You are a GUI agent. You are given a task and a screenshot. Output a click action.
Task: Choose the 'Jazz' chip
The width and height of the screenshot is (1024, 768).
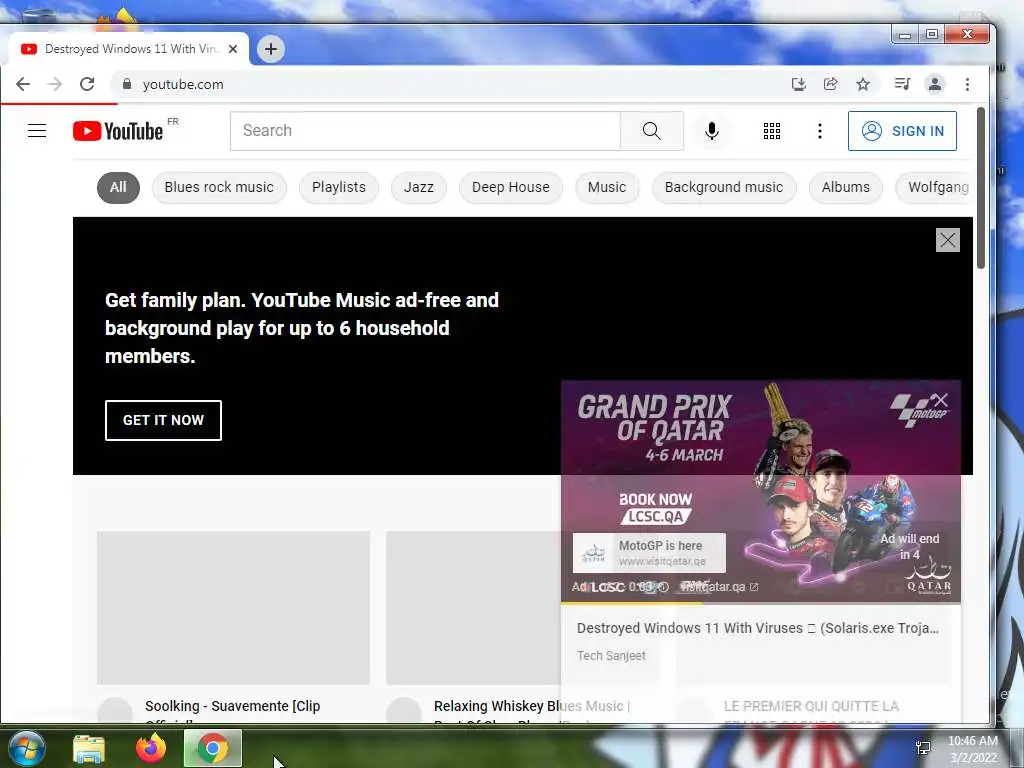click(419, 187)
